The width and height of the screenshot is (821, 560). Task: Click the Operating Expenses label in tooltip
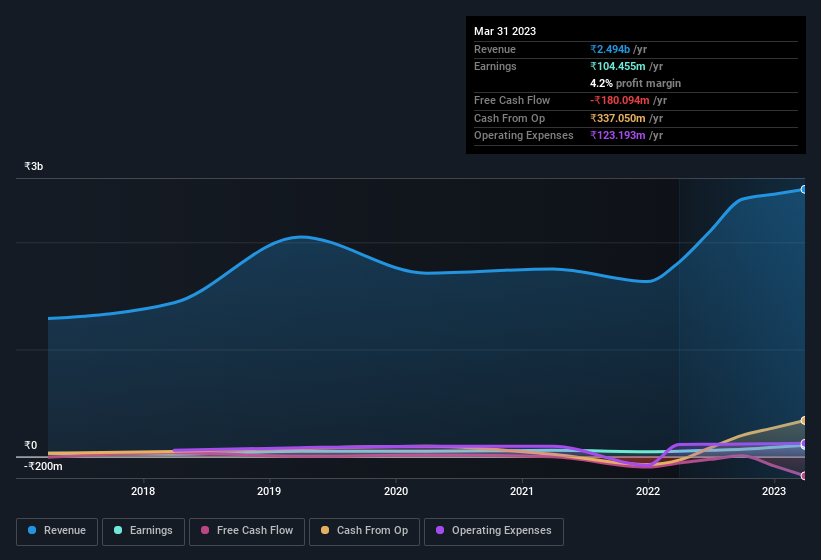click(524, 136)
